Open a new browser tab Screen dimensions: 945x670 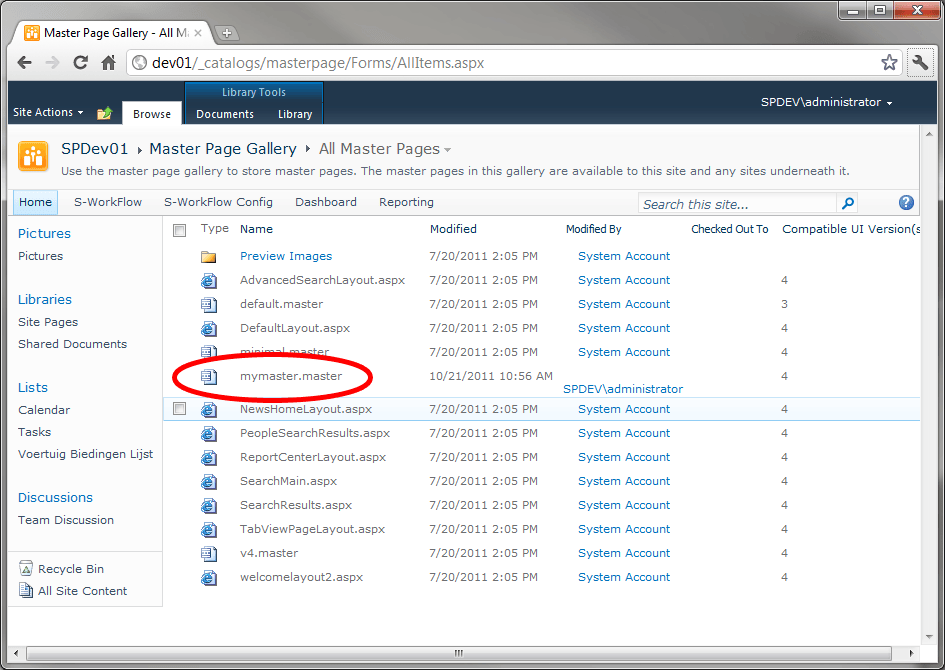pyautogui.click(x=227, y=33)
